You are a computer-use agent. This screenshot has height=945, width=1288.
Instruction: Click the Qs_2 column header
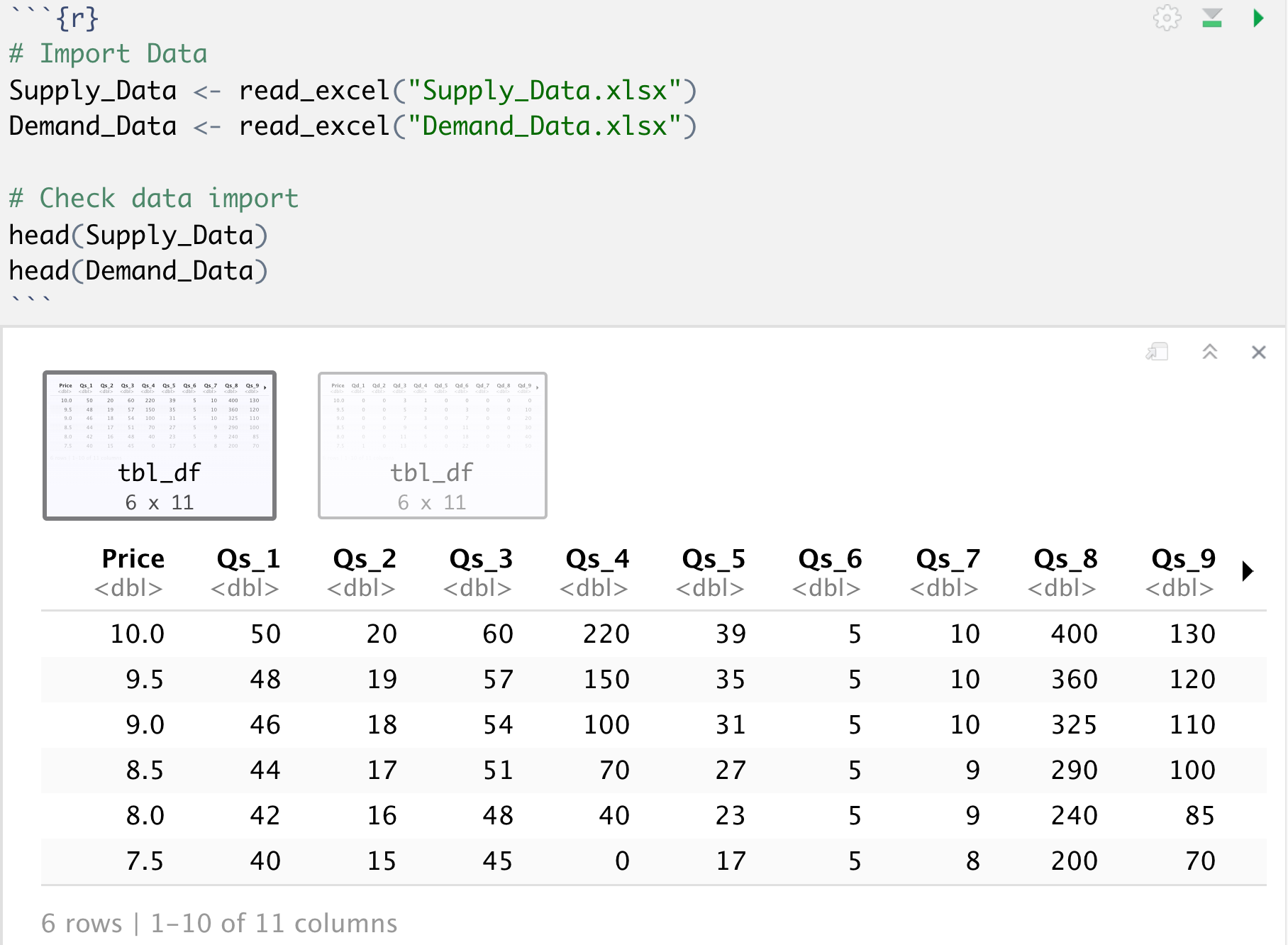click(x=365, y=559)
